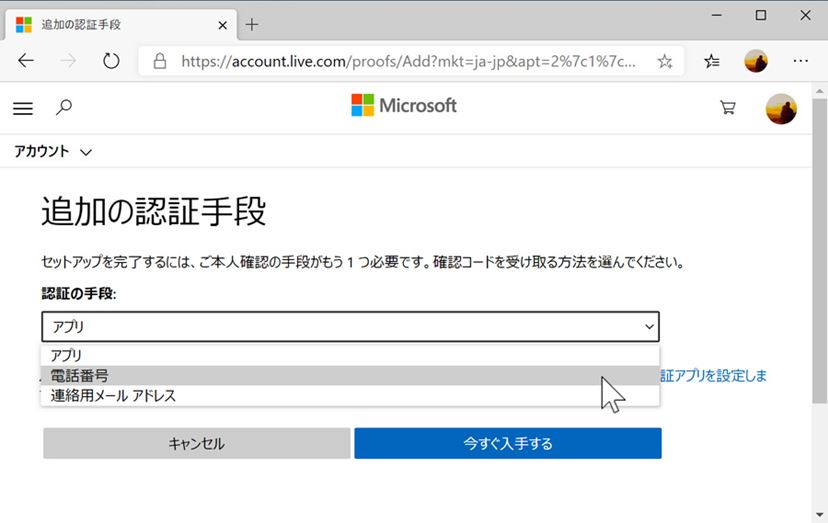
Task: Choose アプリ from the dropdown list
Action: [350, 355]
